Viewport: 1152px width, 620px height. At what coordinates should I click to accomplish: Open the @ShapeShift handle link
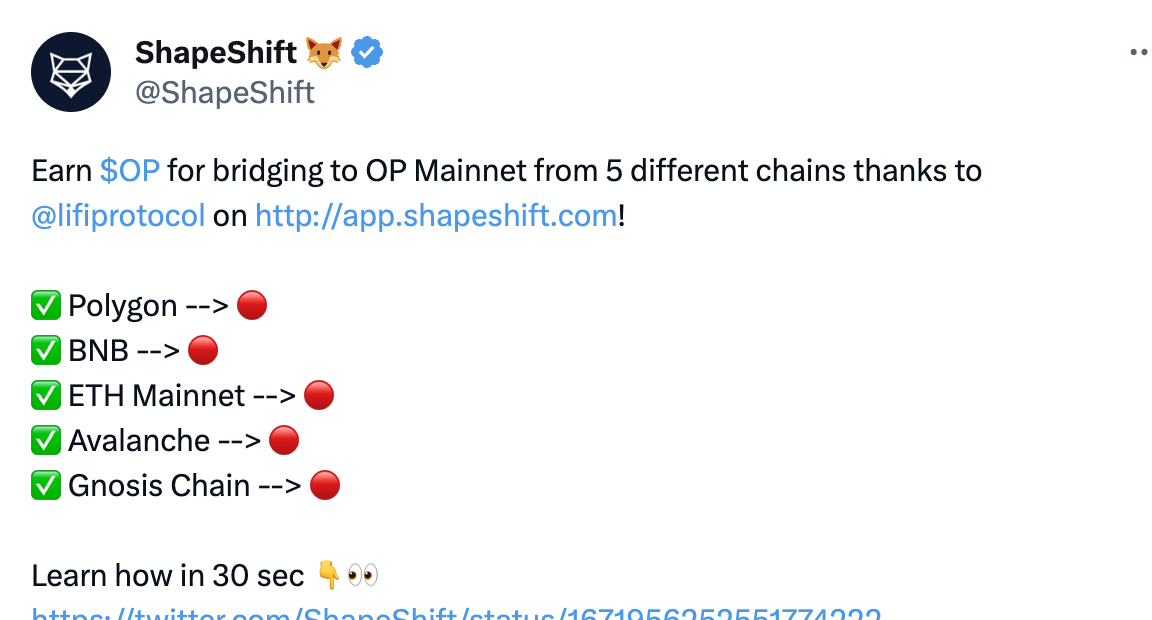pyautogui.click(x=224, y=93)
